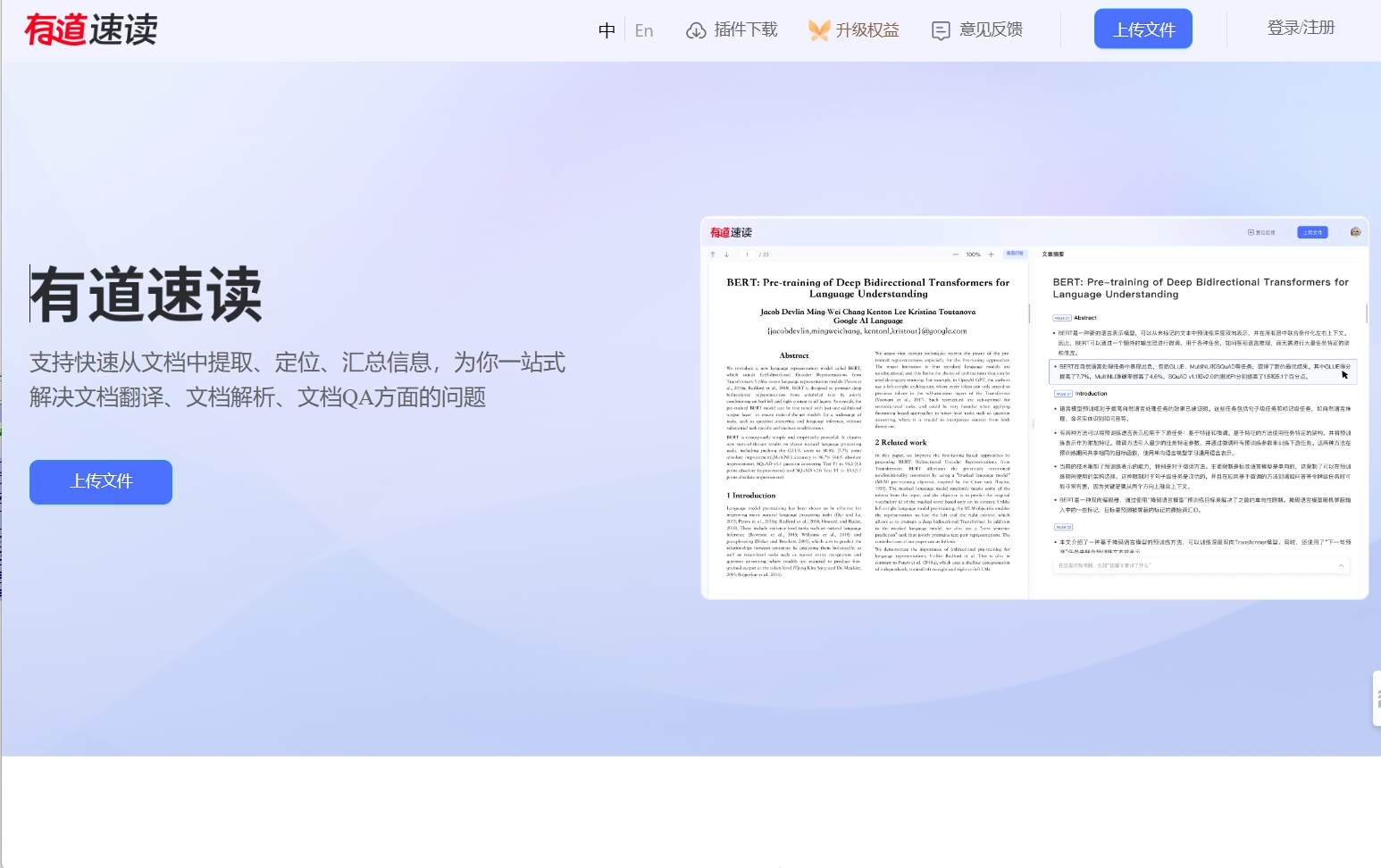Click the description starting with 支持快速从文档中提取
This screenshot has width=1381, height=868.
click(297, 380)
